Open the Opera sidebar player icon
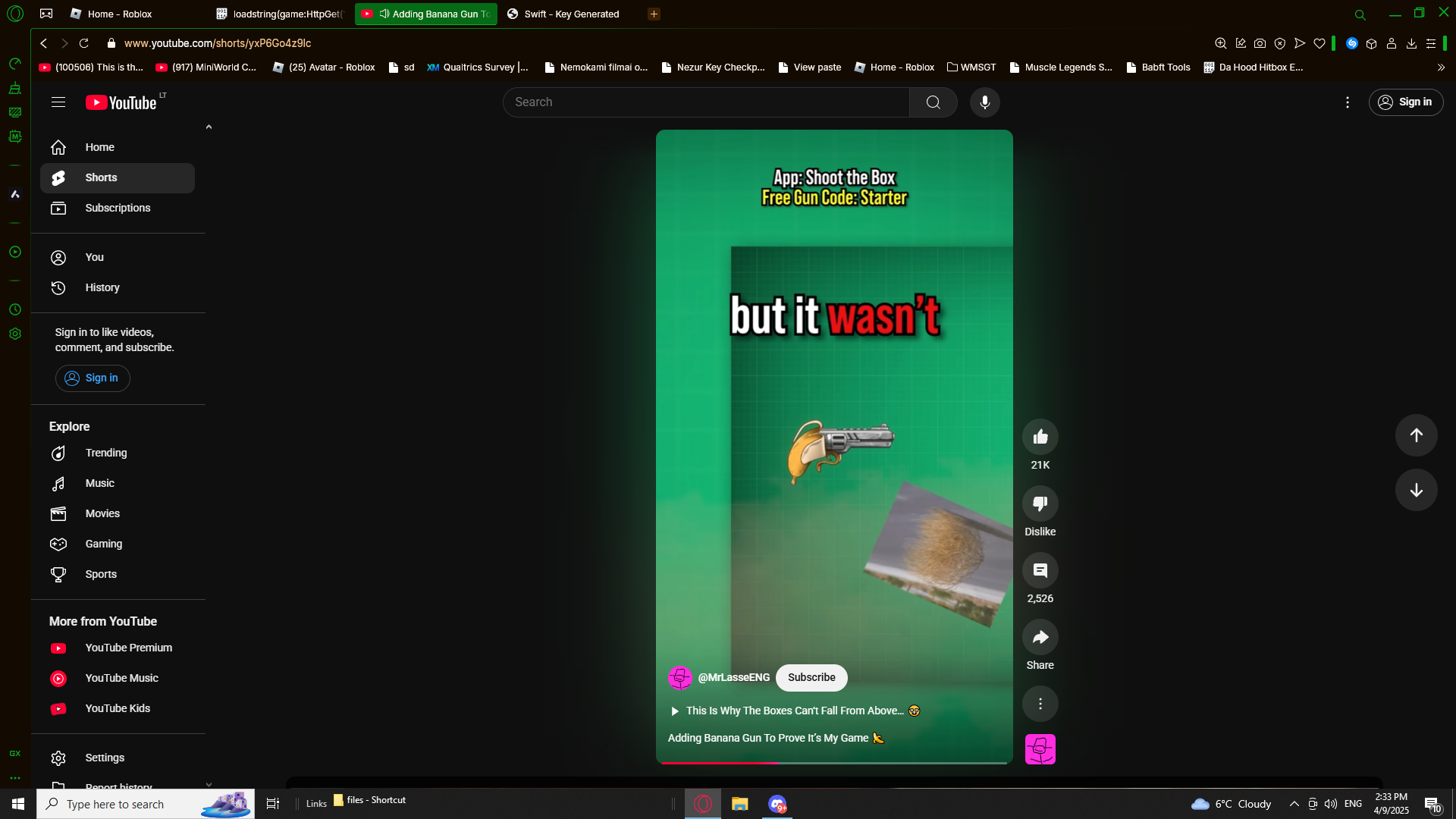 [15, 252]
